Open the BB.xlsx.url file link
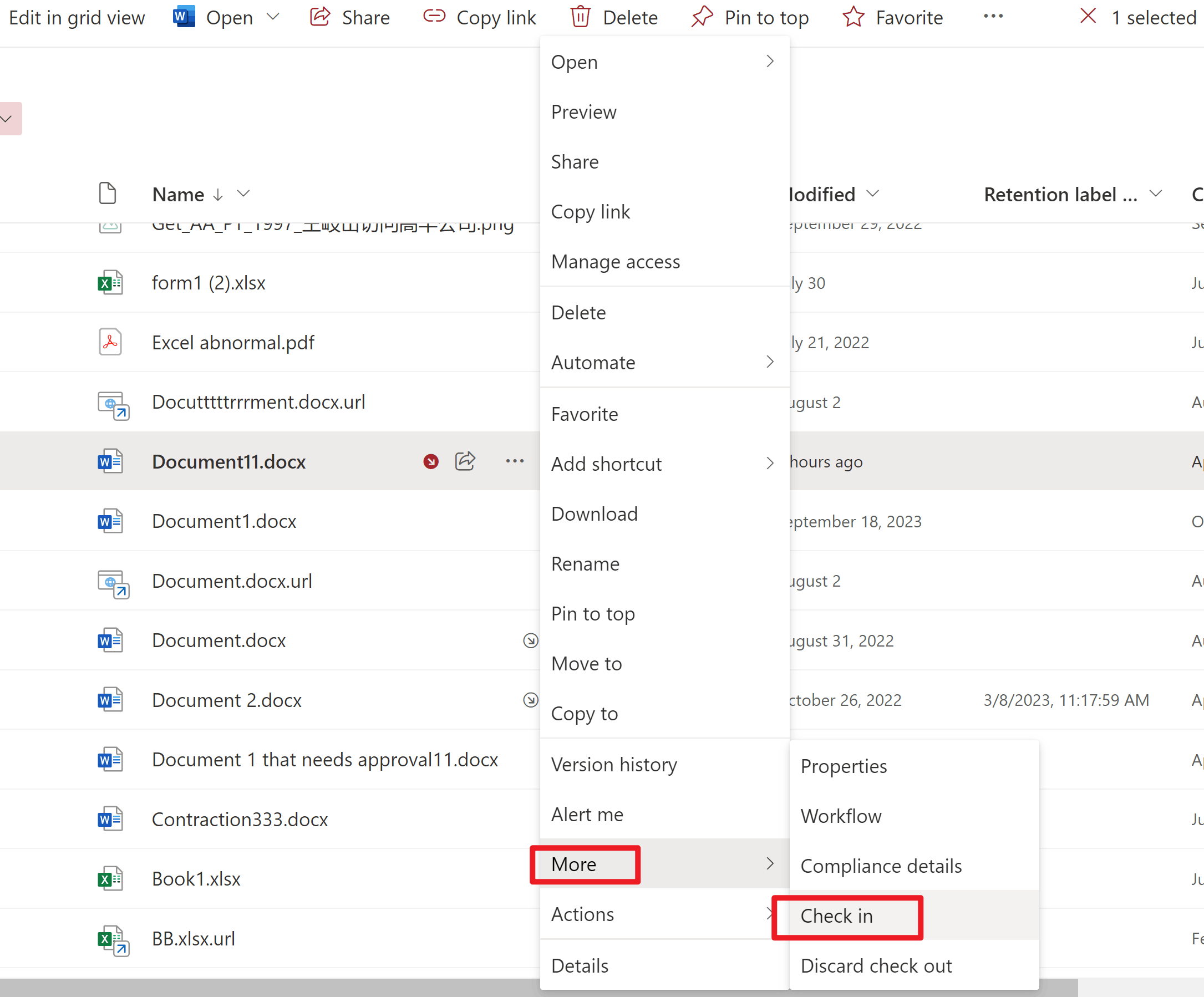This screenshot has height=997, width=1204. click(194, 939)
